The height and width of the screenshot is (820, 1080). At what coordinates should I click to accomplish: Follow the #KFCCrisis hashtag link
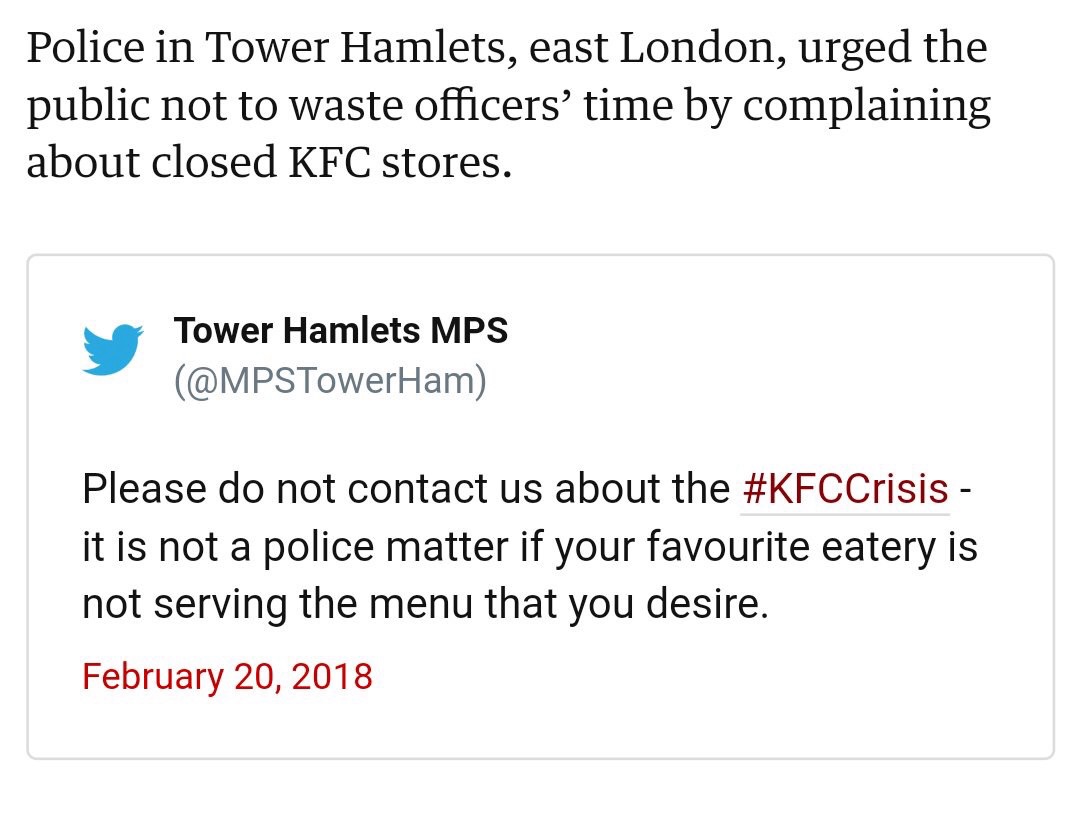pyautogui.click(x=846, y=489)
